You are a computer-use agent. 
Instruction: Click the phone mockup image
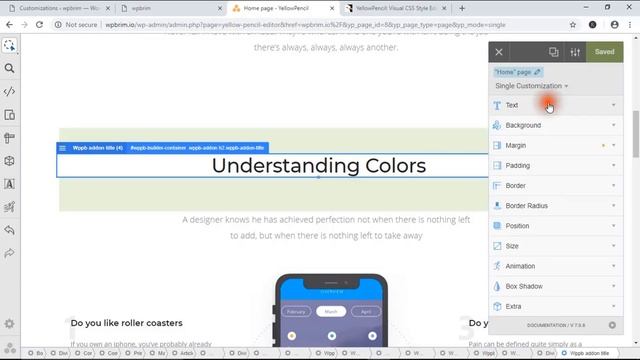[x=331, y=310]
